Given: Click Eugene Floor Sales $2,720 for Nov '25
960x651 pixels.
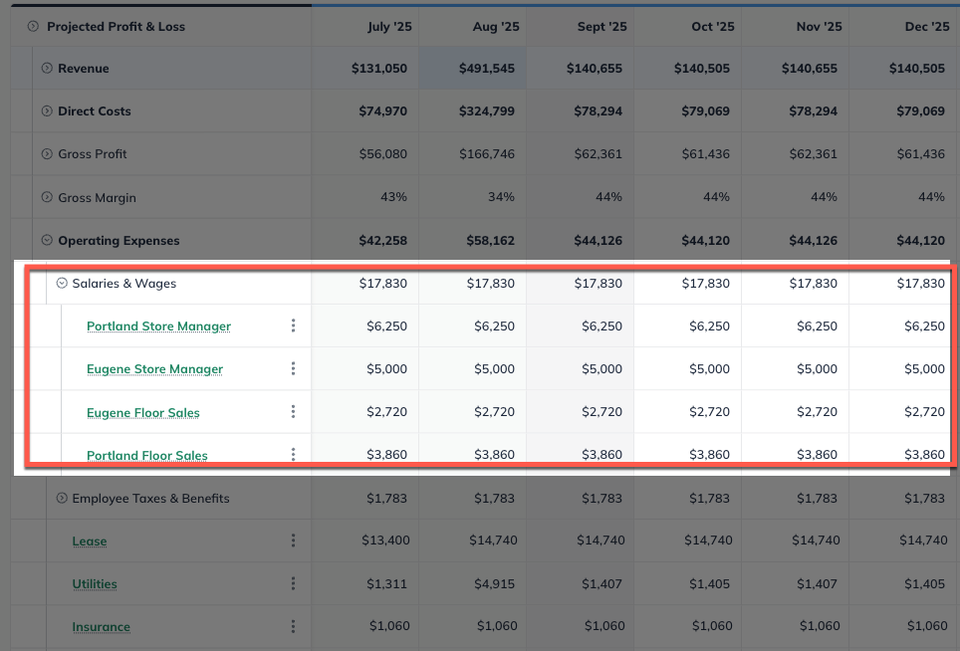Looking at the screenshot, I should click(817, 412).
